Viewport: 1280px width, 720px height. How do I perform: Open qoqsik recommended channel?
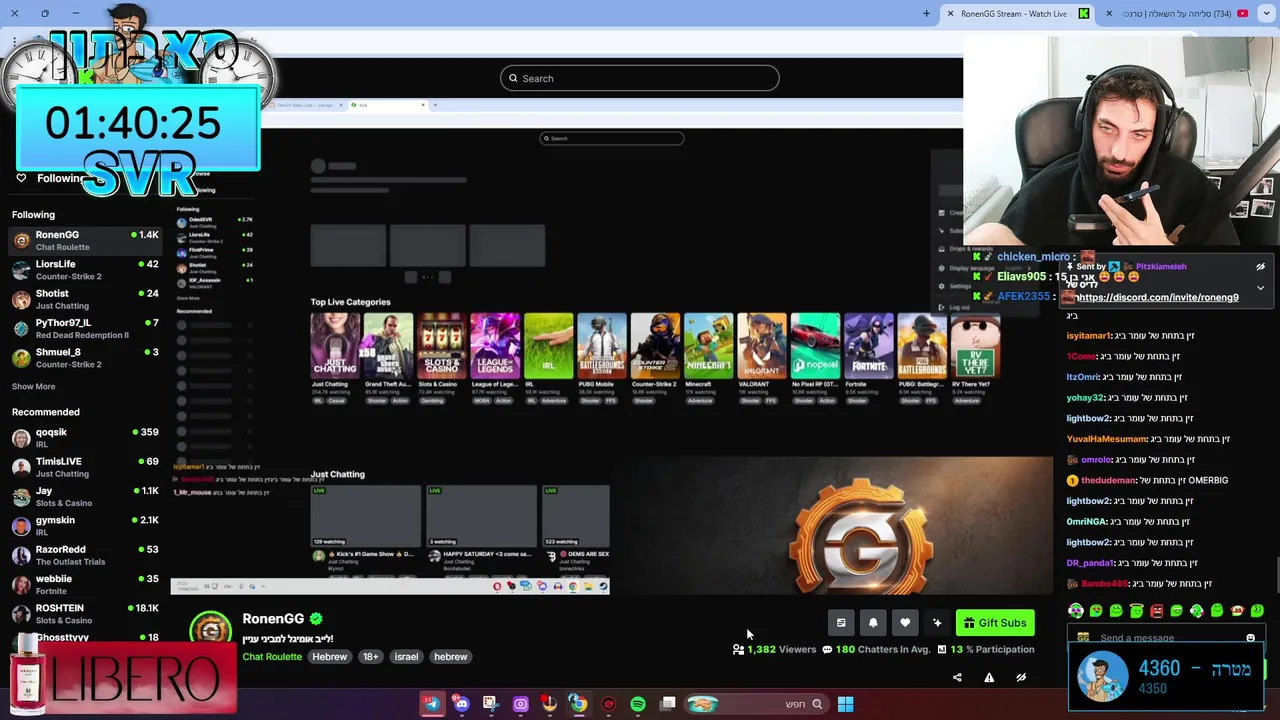point(85,438)
